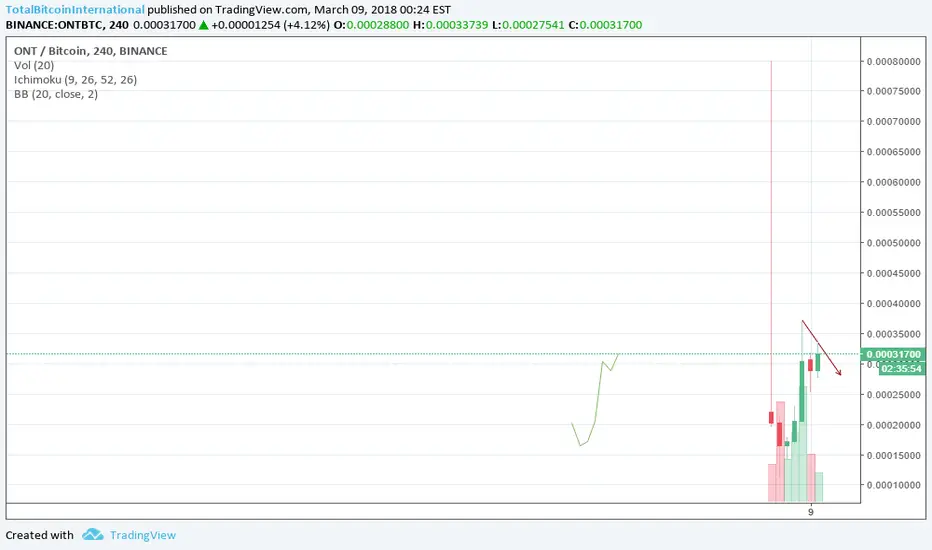Click the countdown timer 02:35:54 label
Viewport: 932px width, 550px height.
coord(902,369)
